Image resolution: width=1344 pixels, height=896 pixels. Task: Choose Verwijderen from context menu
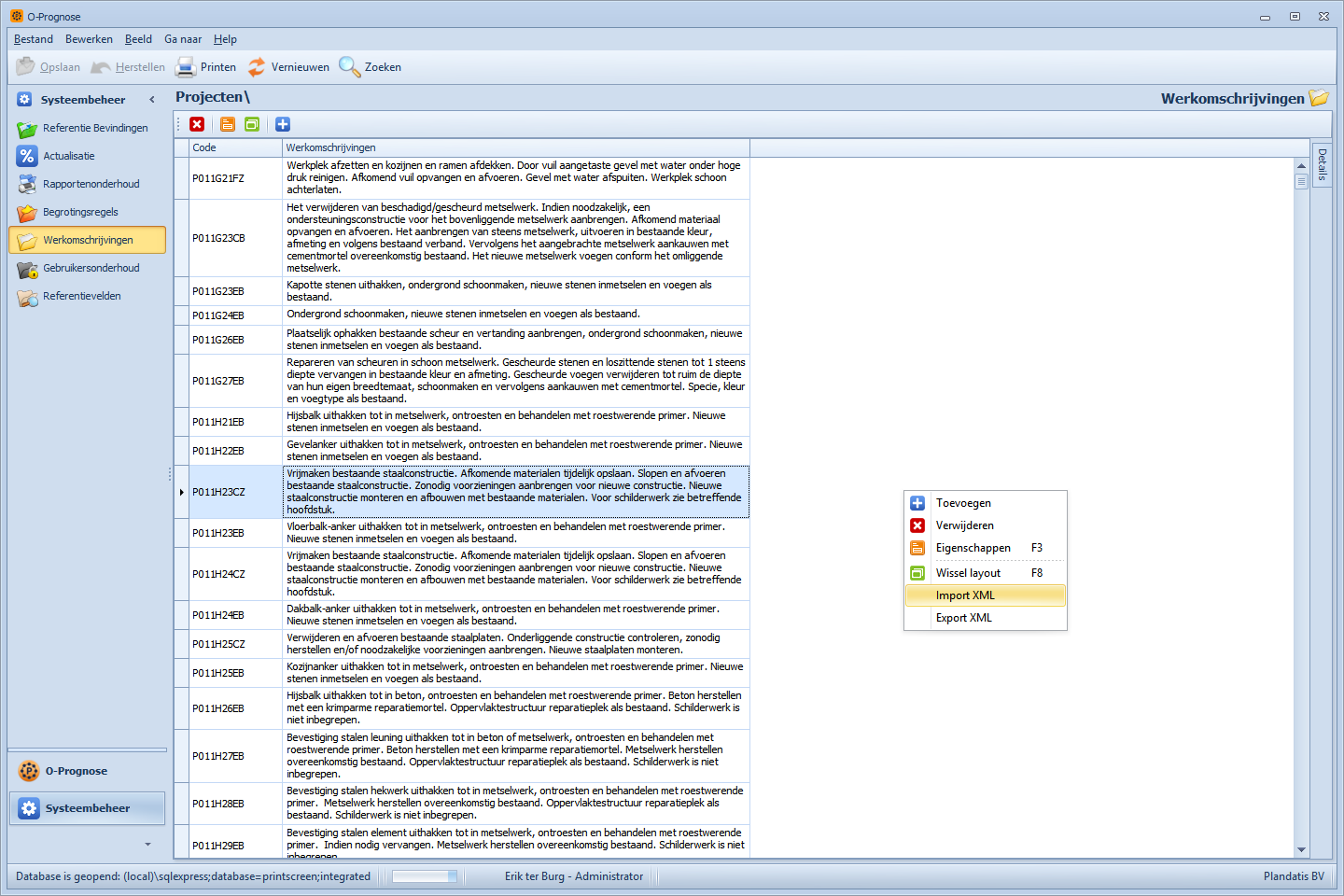click(x=986, y=525)
